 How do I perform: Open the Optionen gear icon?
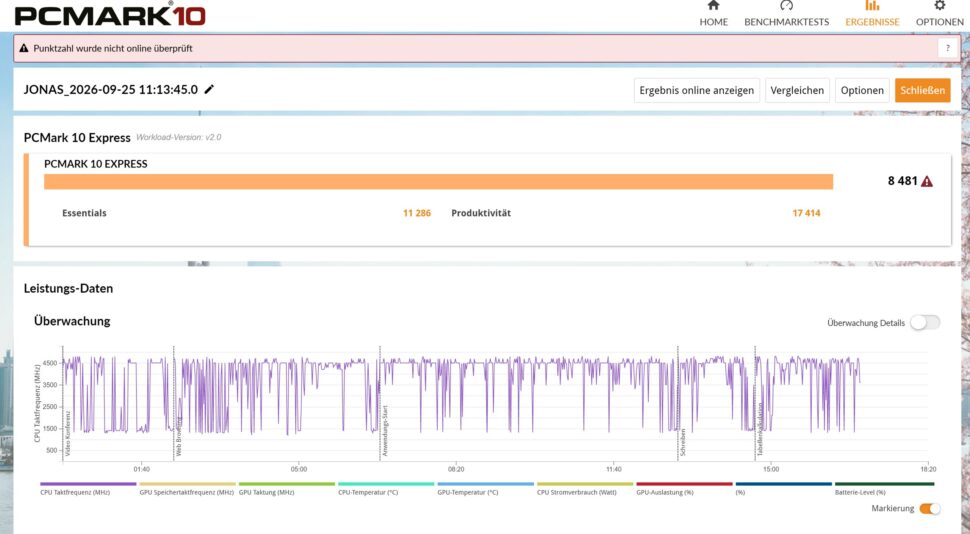coord(939,6)
